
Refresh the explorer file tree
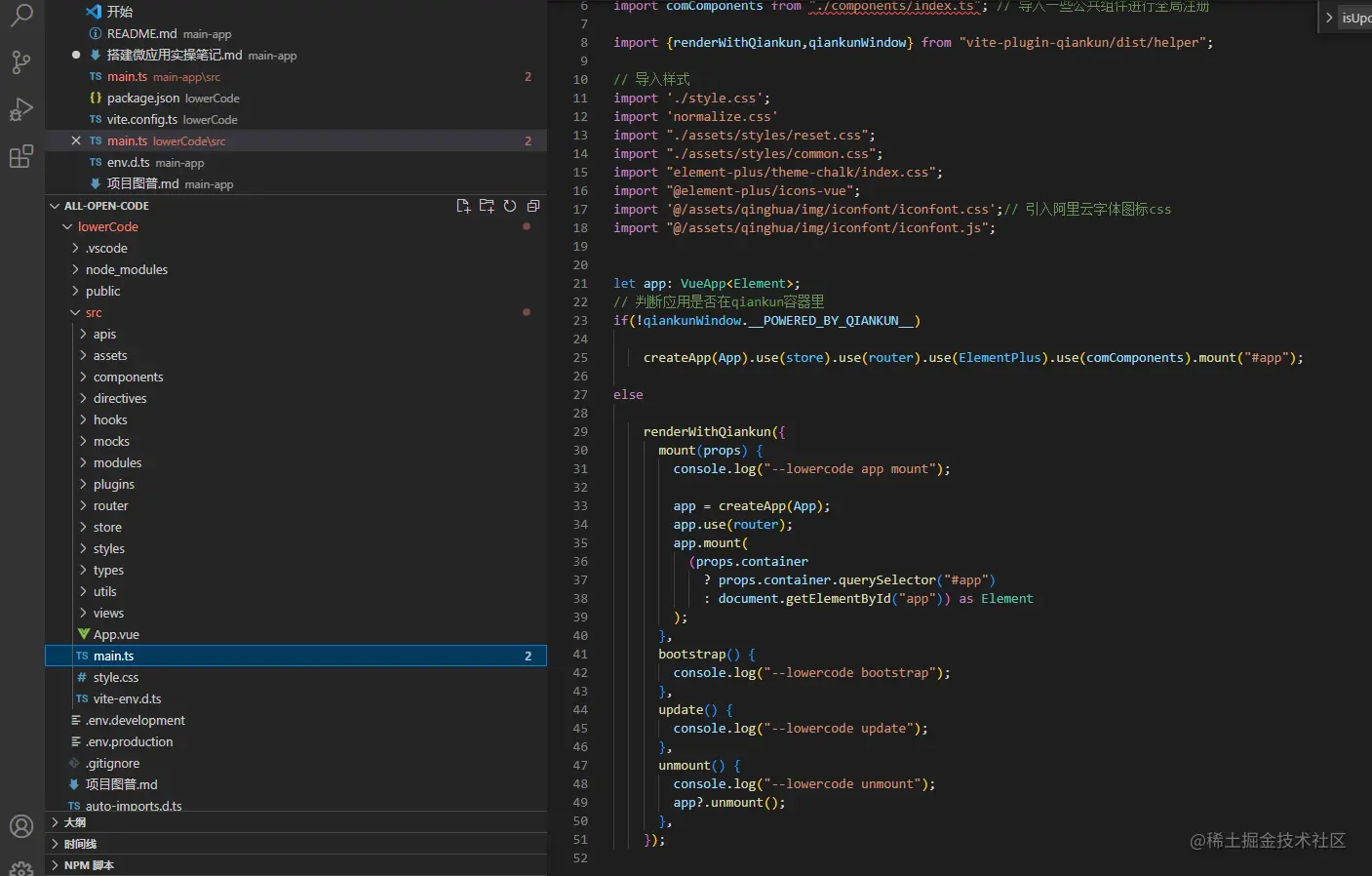pos(510,206)
